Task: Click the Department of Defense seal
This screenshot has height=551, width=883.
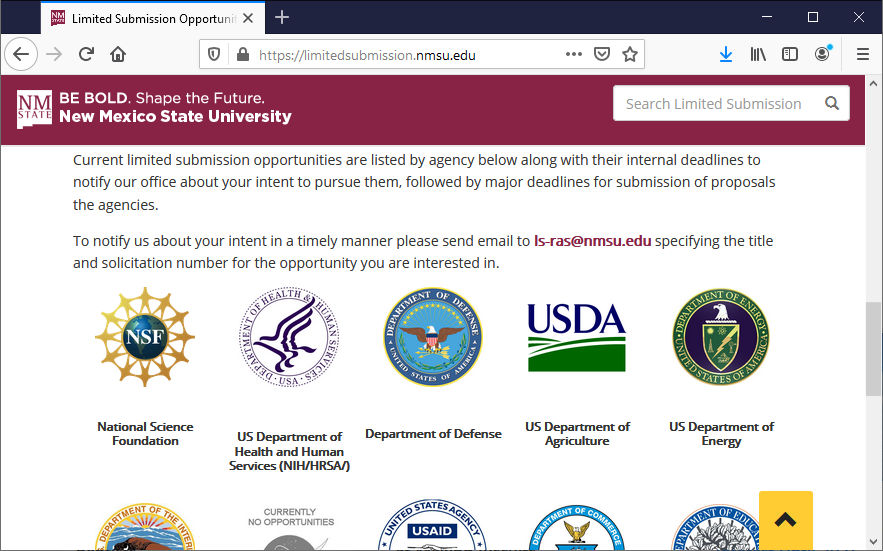Action: 433,337
